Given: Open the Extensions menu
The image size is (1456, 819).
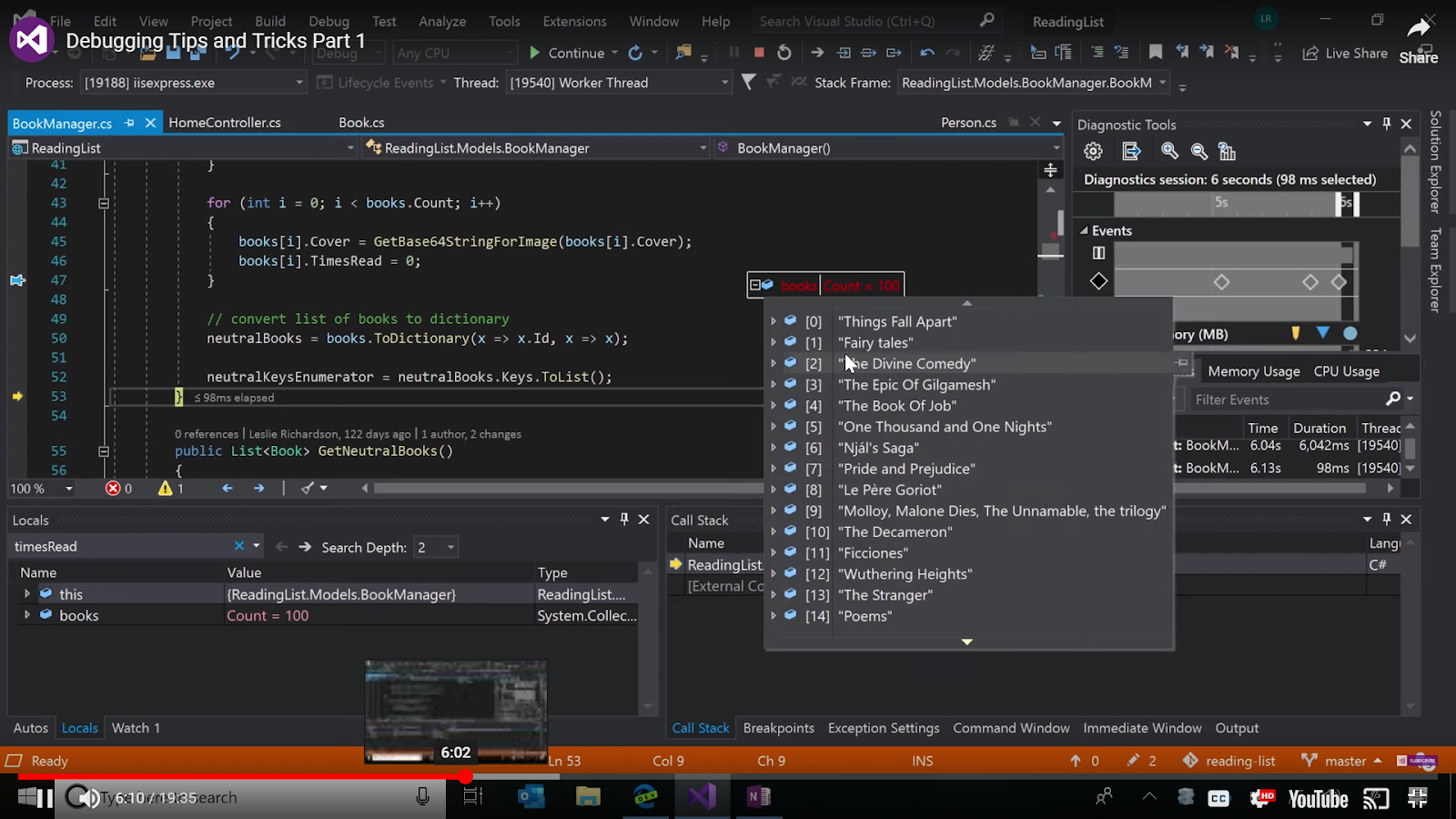Looking at the screenshot, I should (x=574, y=21).
